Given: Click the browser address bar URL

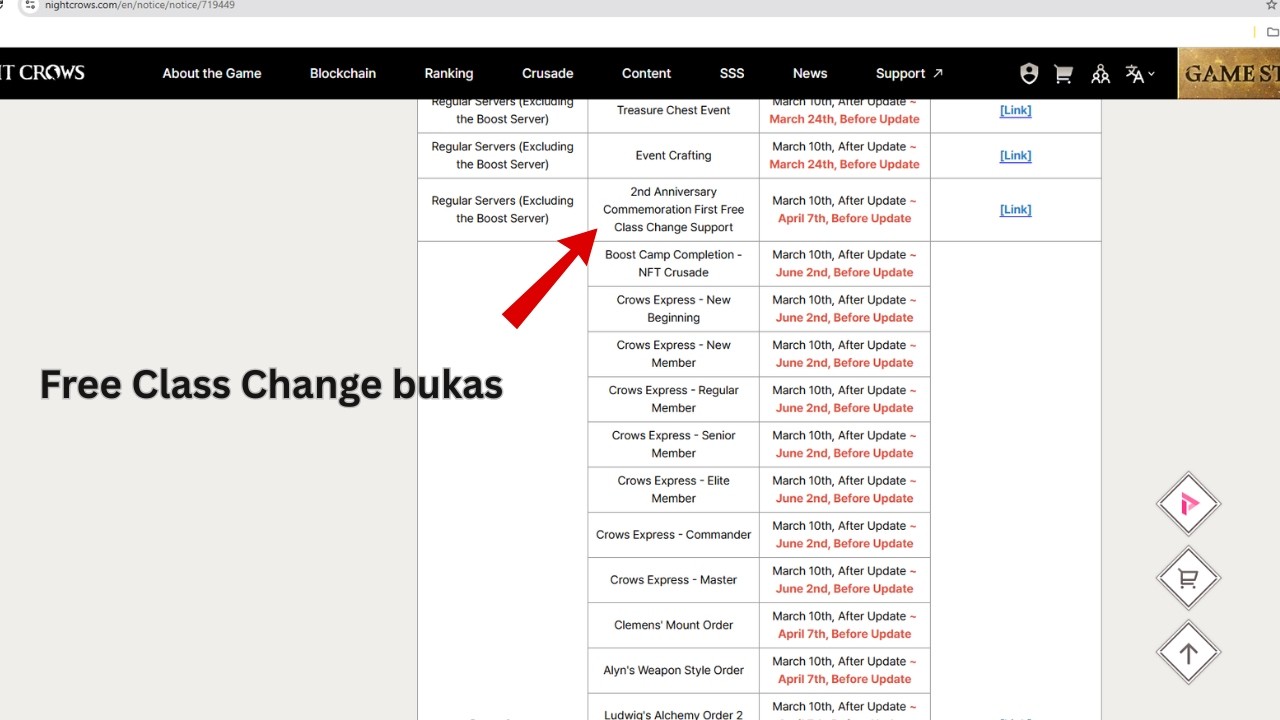Looking at the screenshot, I should coord(140,6).
